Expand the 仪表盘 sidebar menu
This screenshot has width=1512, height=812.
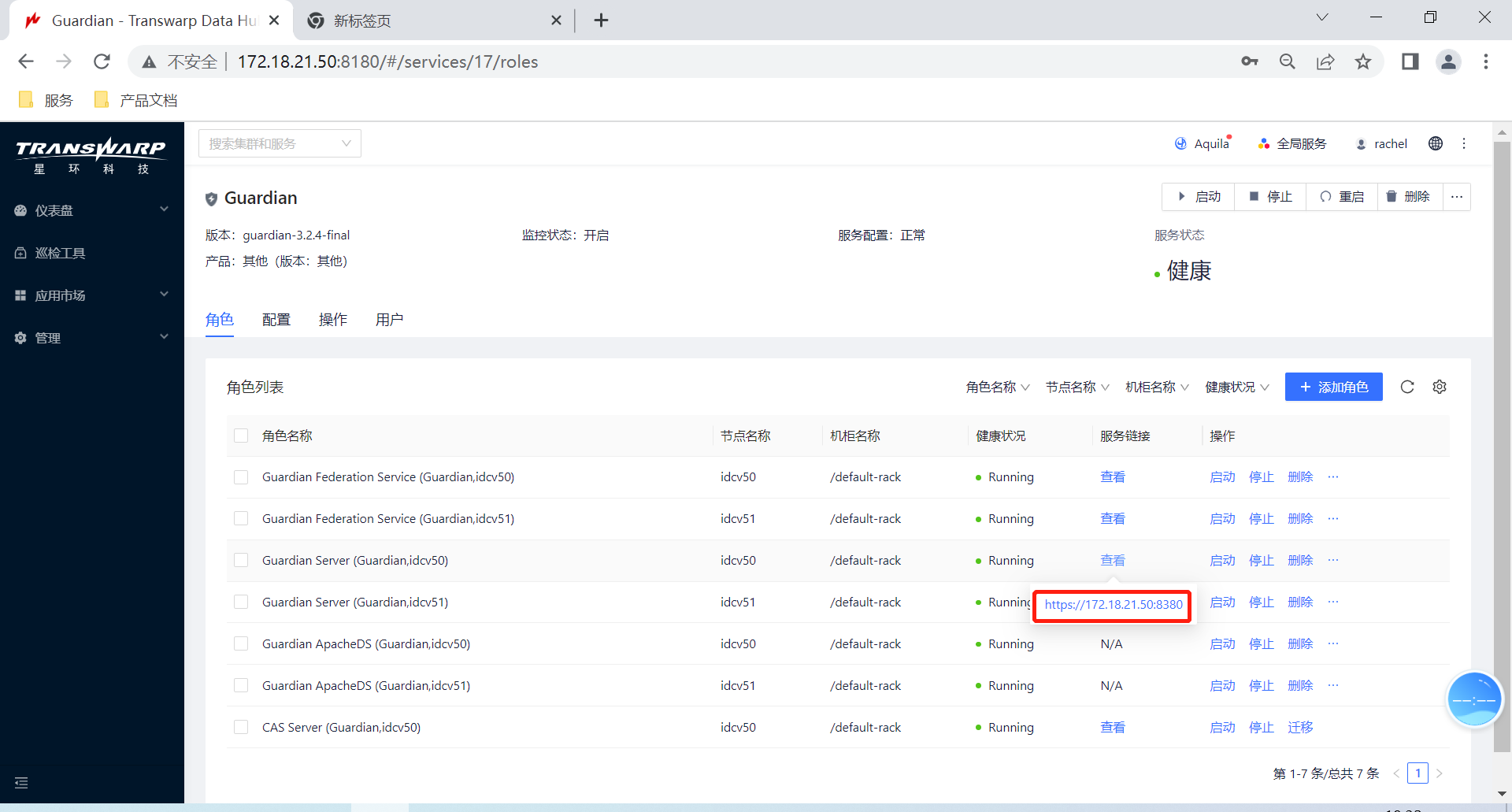(x=91, y=210)
